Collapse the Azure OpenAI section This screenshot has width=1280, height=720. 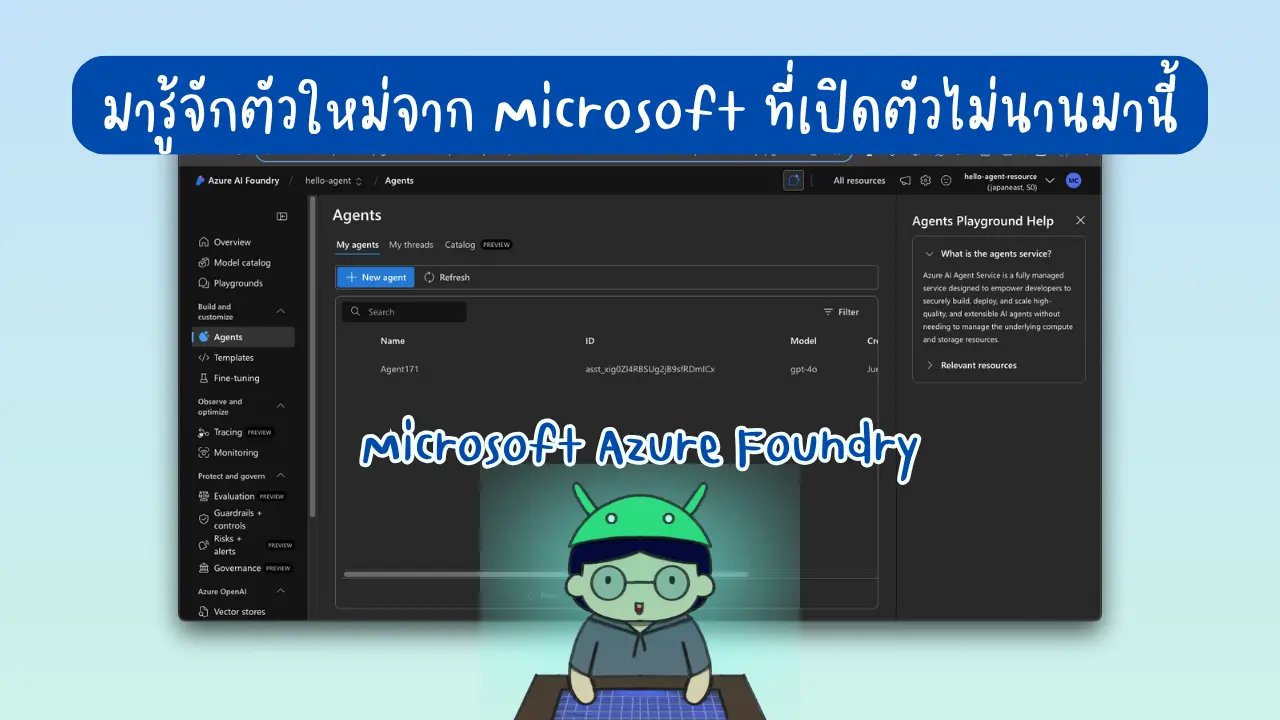click(x=280, y=591)
